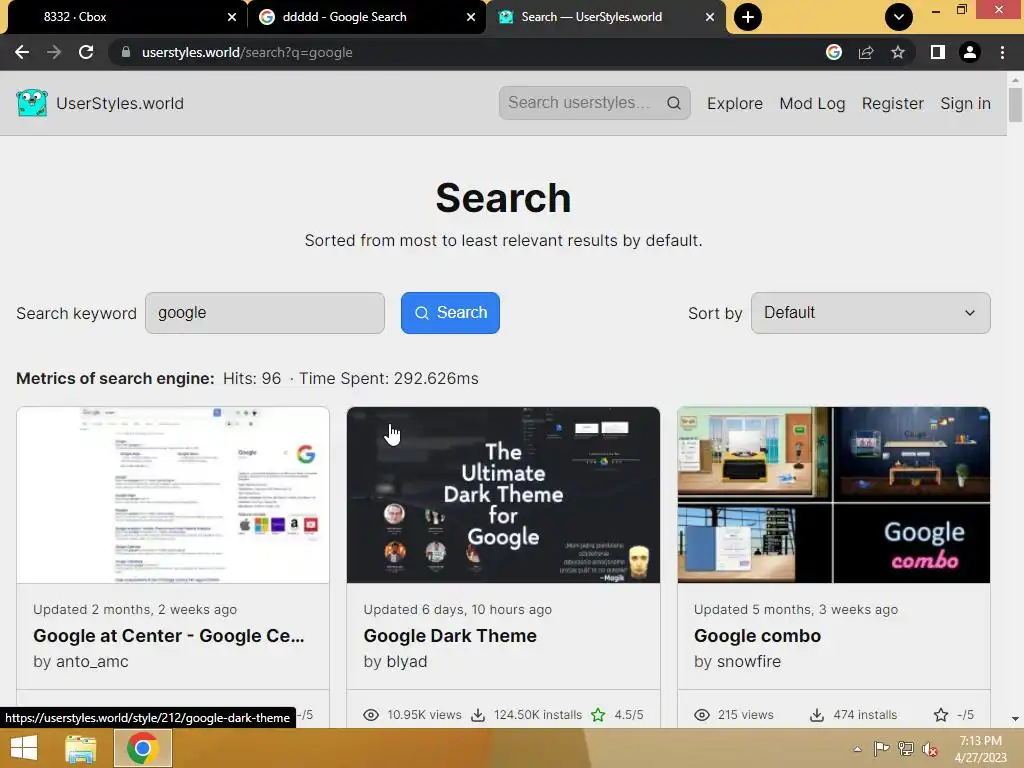This screenshot has width=1024, height=768.
Task: Switch to 8332 Cbox tab
Action: tap(127, 17)
